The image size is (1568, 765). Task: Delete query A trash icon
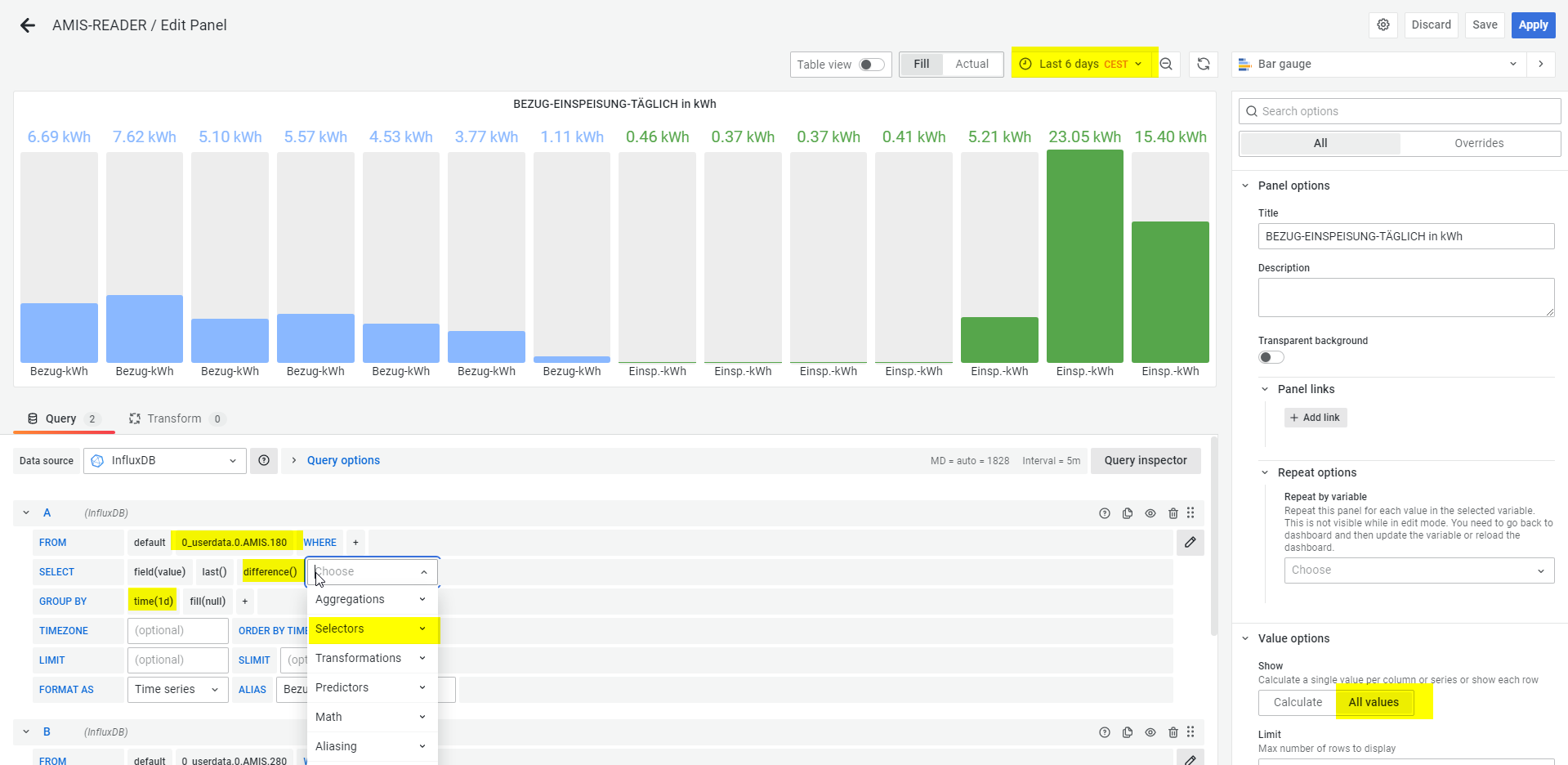(1173, 513)
